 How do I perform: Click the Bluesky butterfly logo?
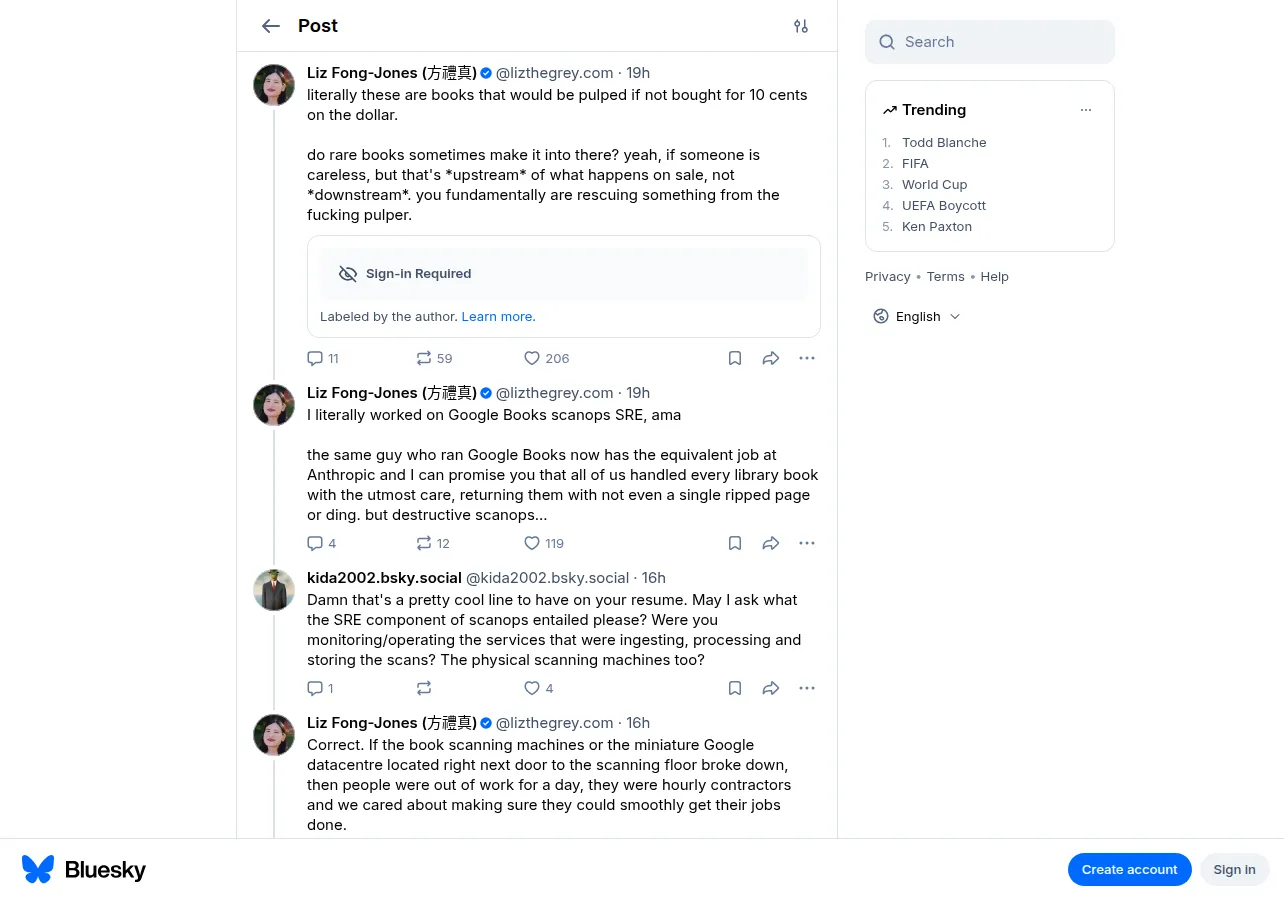(x=38, y=869)
